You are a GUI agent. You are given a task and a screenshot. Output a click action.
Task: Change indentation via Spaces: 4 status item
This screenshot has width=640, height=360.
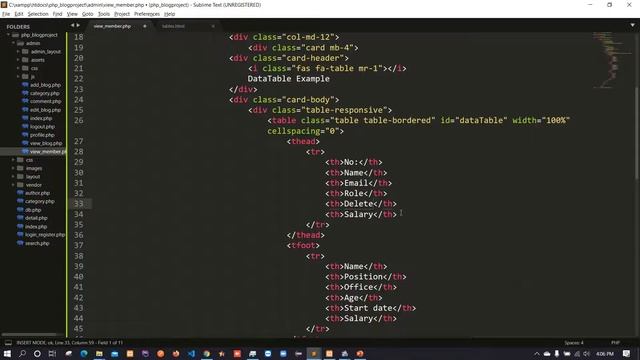point(574,343)
